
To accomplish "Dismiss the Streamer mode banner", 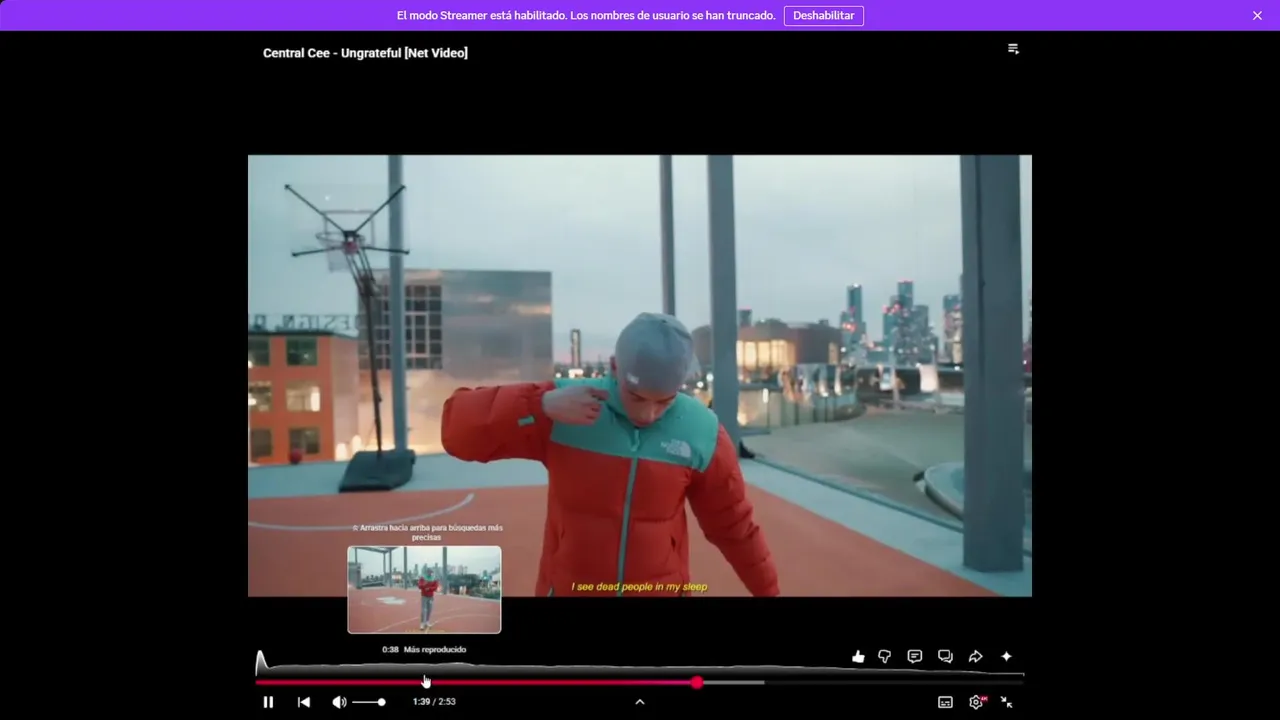I will click(1257, 16).
